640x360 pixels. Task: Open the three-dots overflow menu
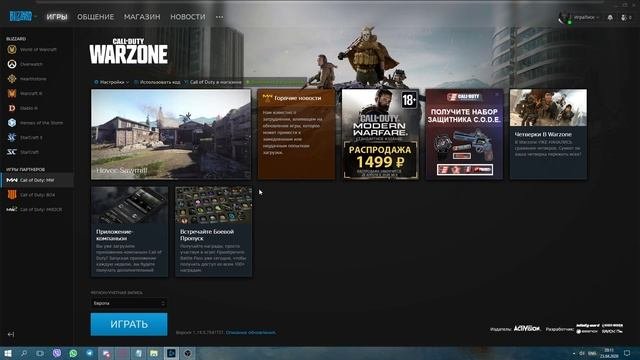(x=220, y=17)
